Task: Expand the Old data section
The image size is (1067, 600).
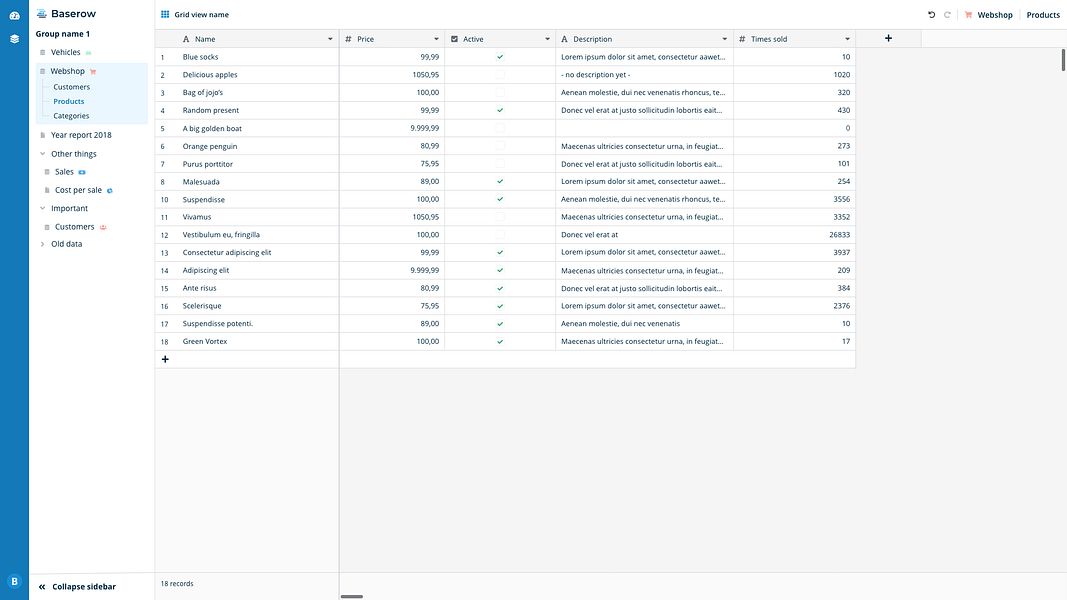Action: click(x=41, y=242)
